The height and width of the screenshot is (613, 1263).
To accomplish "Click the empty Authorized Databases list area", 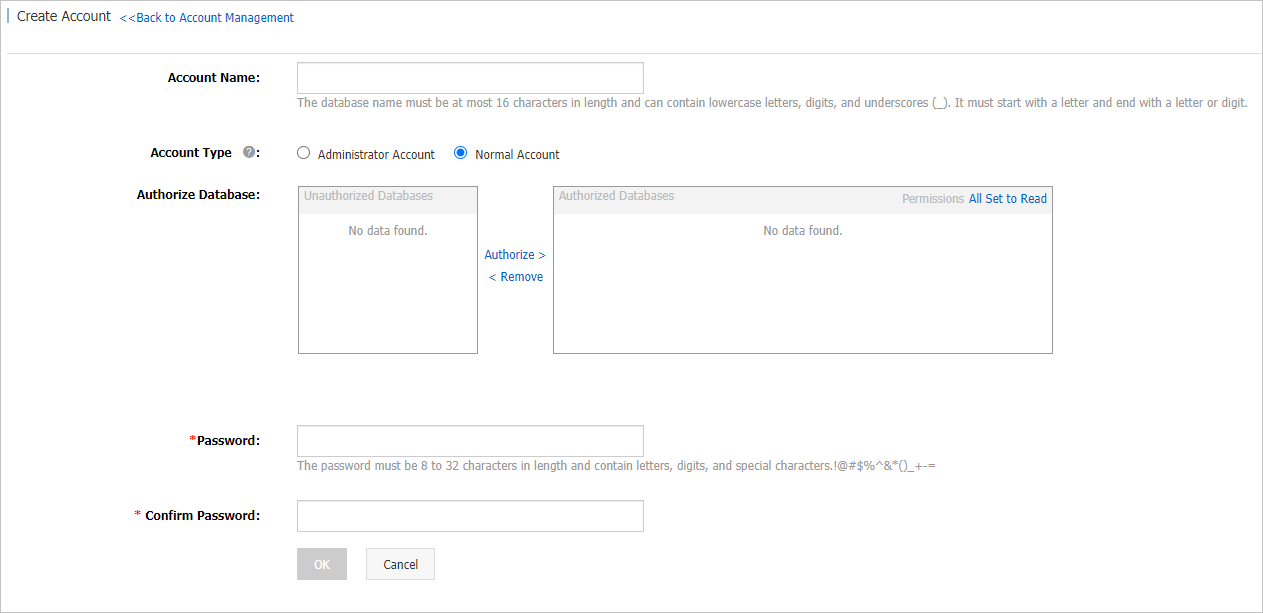I will pos(802,290).
